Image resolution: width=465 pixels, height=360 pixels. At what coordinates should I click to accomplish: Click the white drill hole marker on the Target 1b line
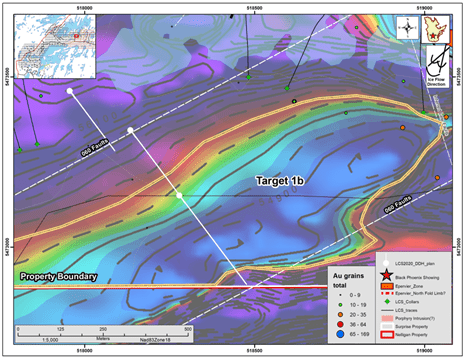coord(179,195)
